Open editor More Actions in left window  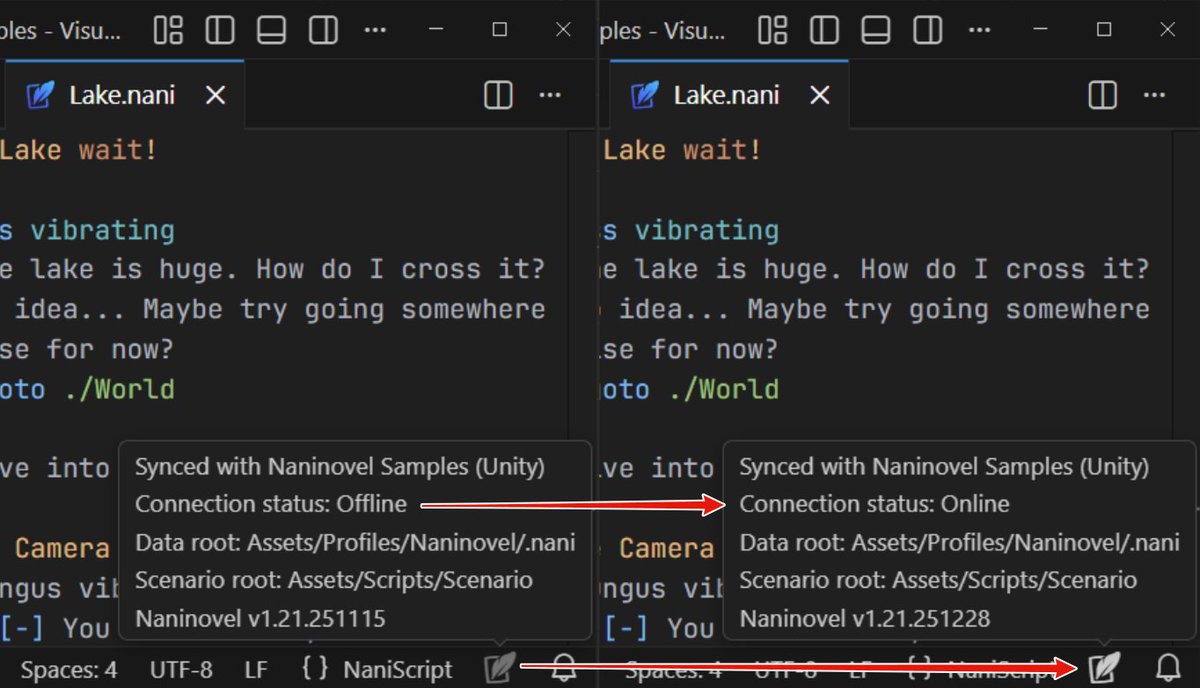pos(550,95)
